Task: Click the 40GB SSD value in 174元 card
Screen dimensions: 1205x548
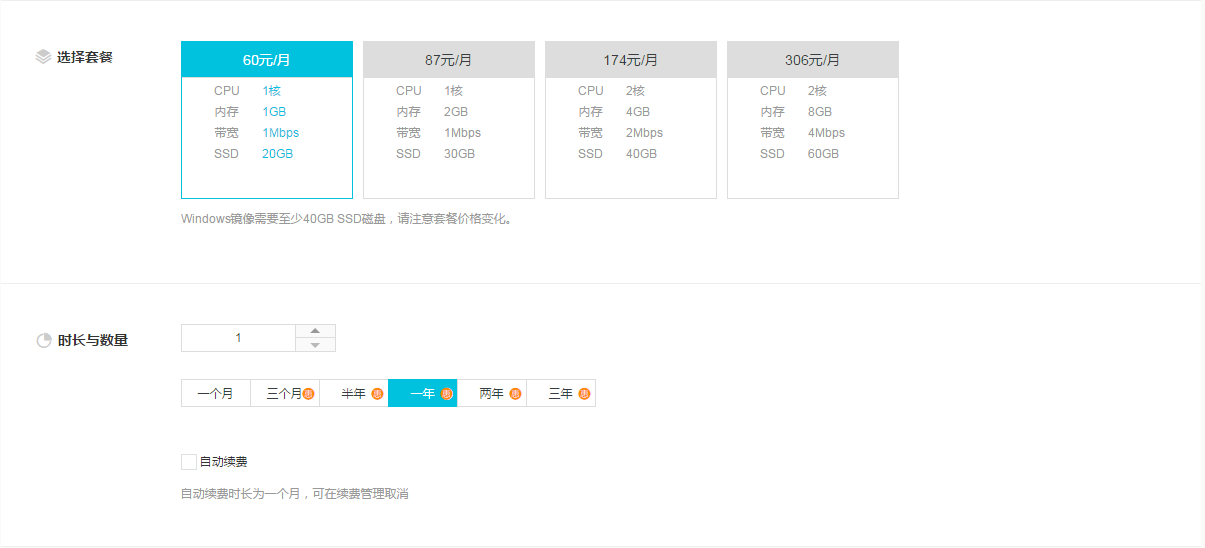Action: point(642,154)
